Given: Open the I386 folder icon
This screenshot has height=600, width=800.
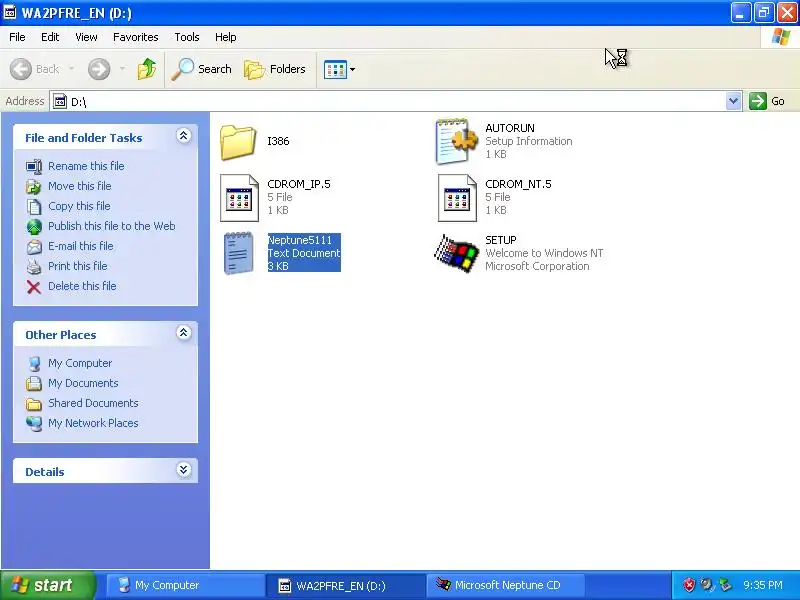Looking at the screenshot, I should coord(238,142).
